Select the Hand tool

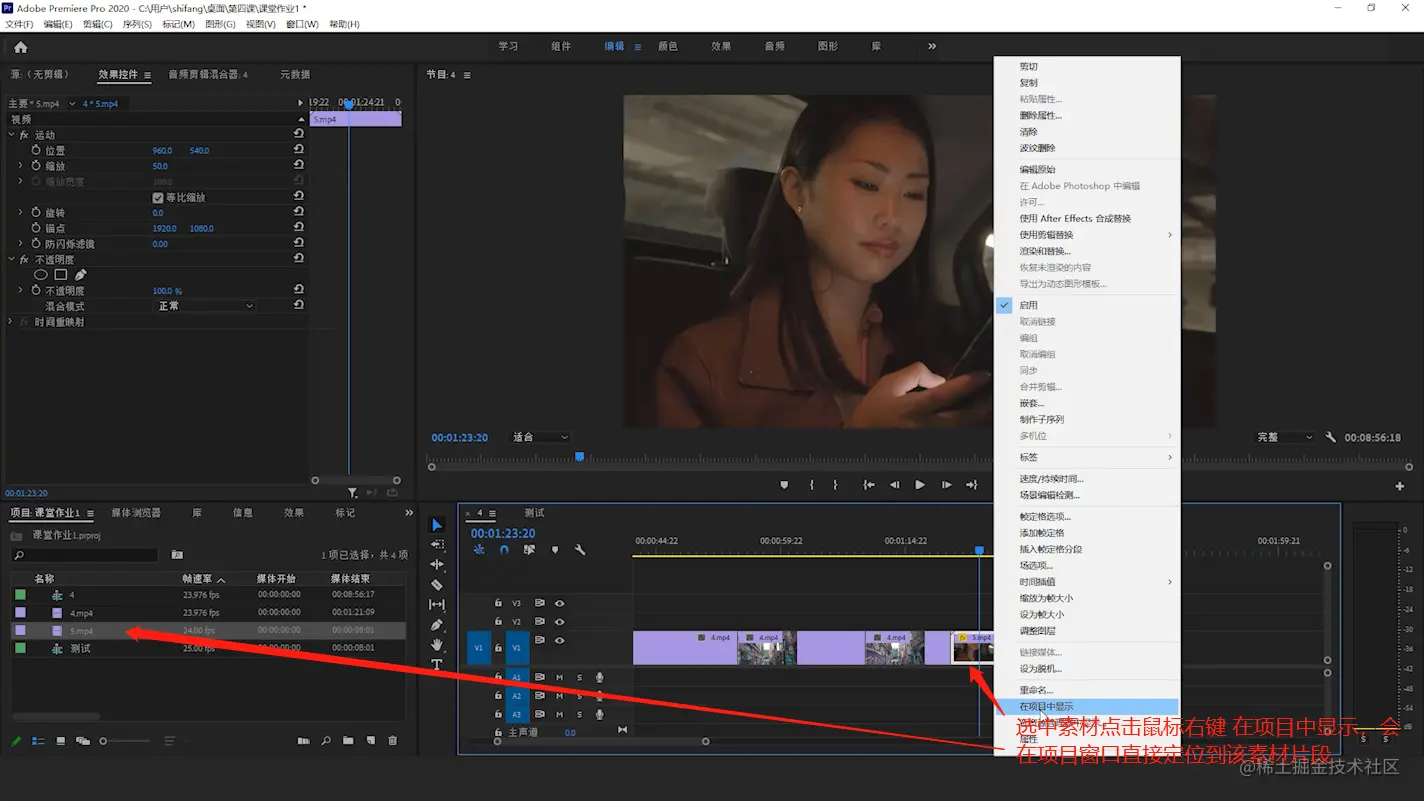(x=437, y=645)
